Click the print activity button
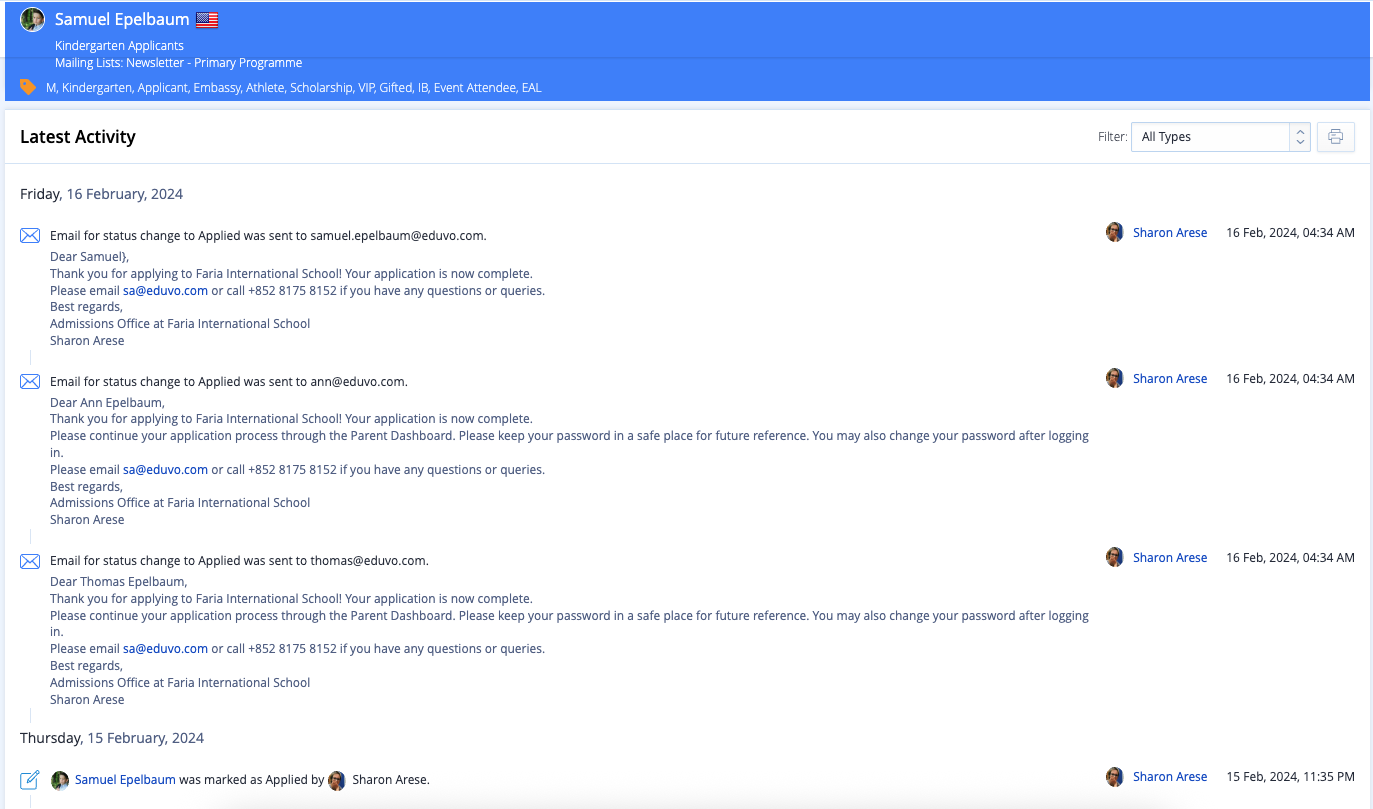The image size is (1373, 809). tap(1335, 137)
